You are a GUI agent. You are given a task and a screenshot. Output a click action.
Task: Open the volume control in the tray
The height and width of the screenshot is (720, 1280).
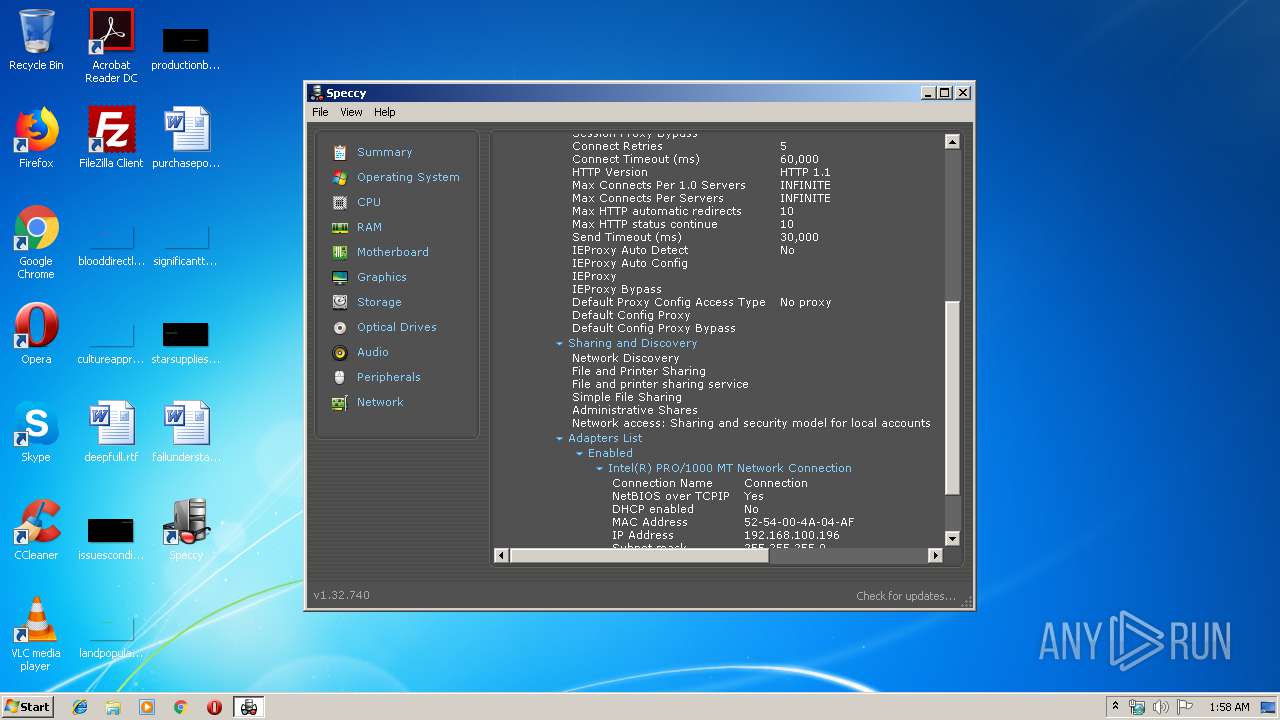(1161, 707)
